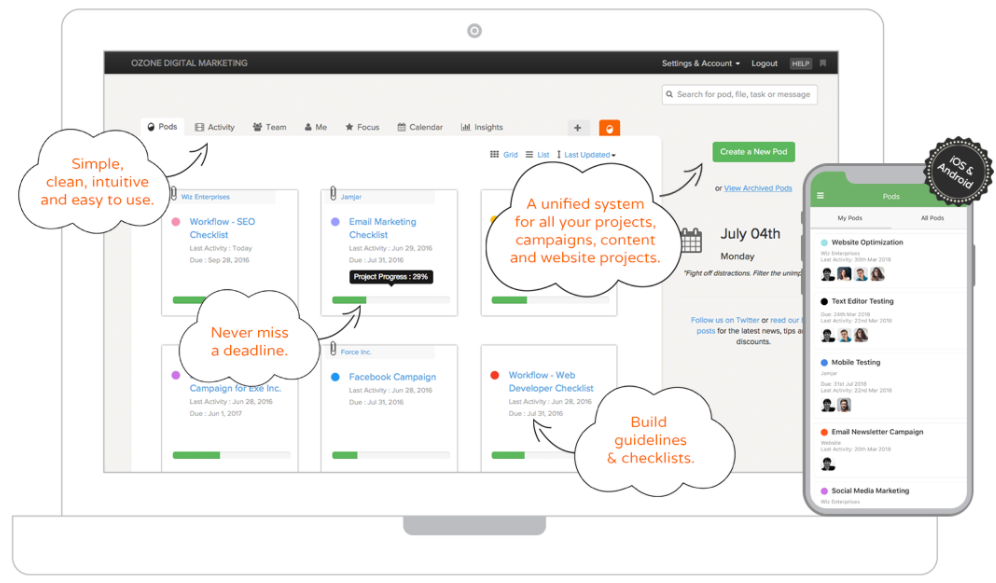Open Text Editor Testing pod on phone
Screen dimensions: 996x583
click(x=862, y=301)
